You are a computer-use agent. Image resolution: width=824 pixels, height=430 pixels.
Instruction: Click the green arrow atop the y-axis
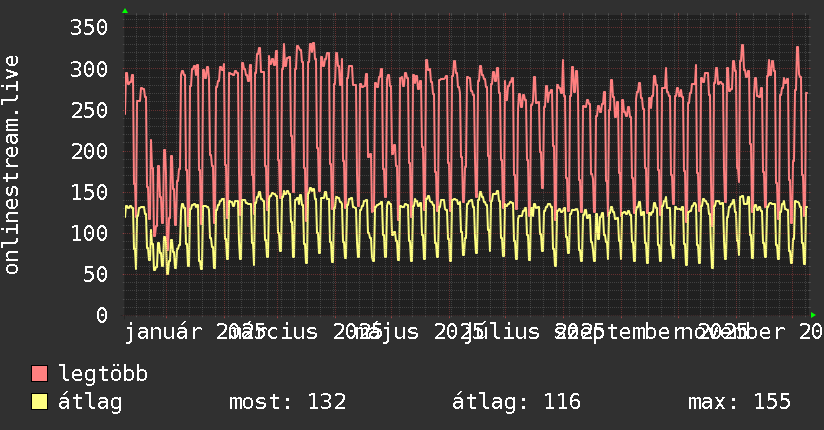tap(125, 11)
